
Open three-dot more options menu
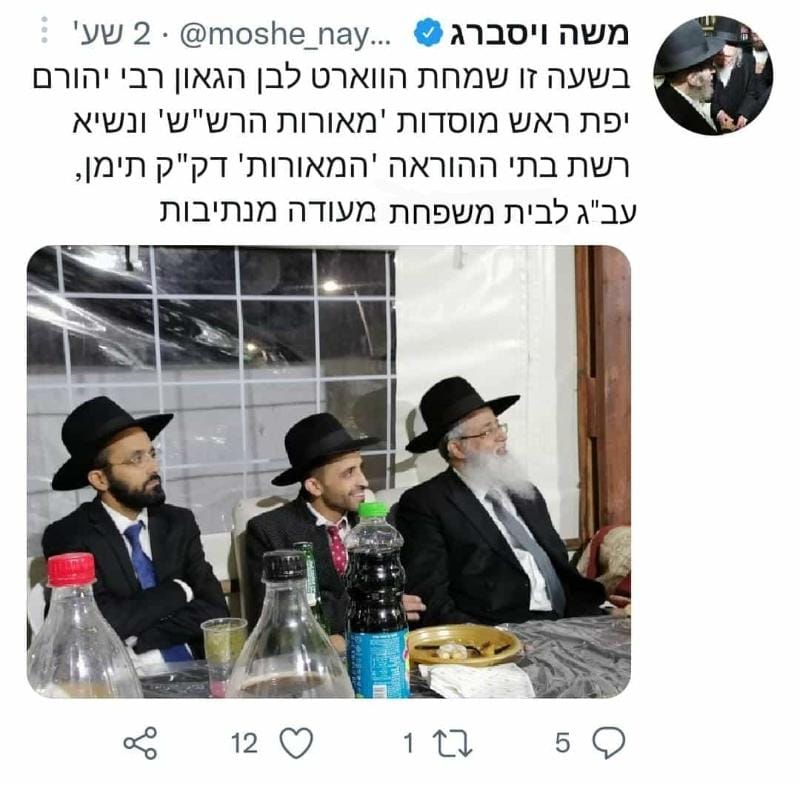point(44,30)
